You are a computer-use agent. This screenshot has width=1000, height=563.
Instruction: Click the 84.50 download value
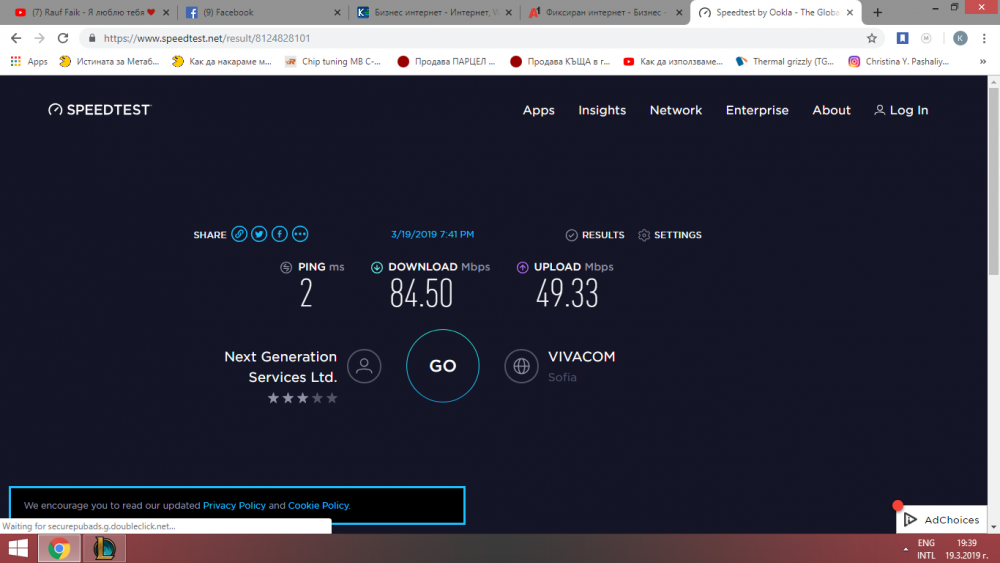[x=421, y=293]
